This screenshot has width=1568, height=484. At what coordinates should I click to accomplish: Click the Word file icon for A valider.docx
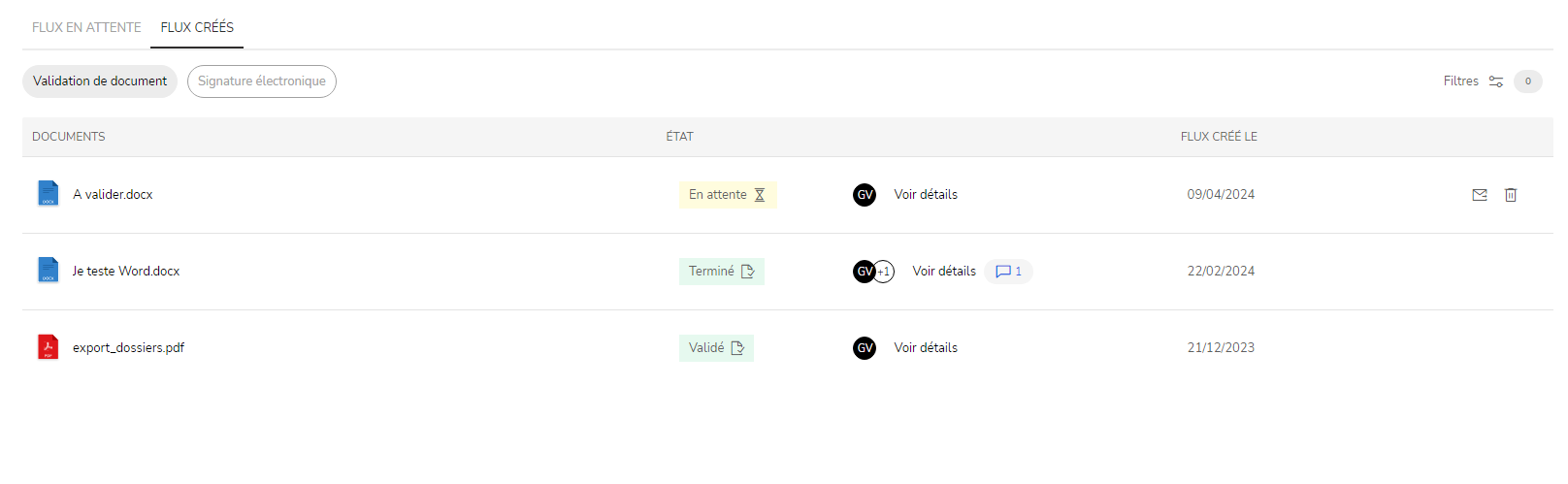coord(48,193)
